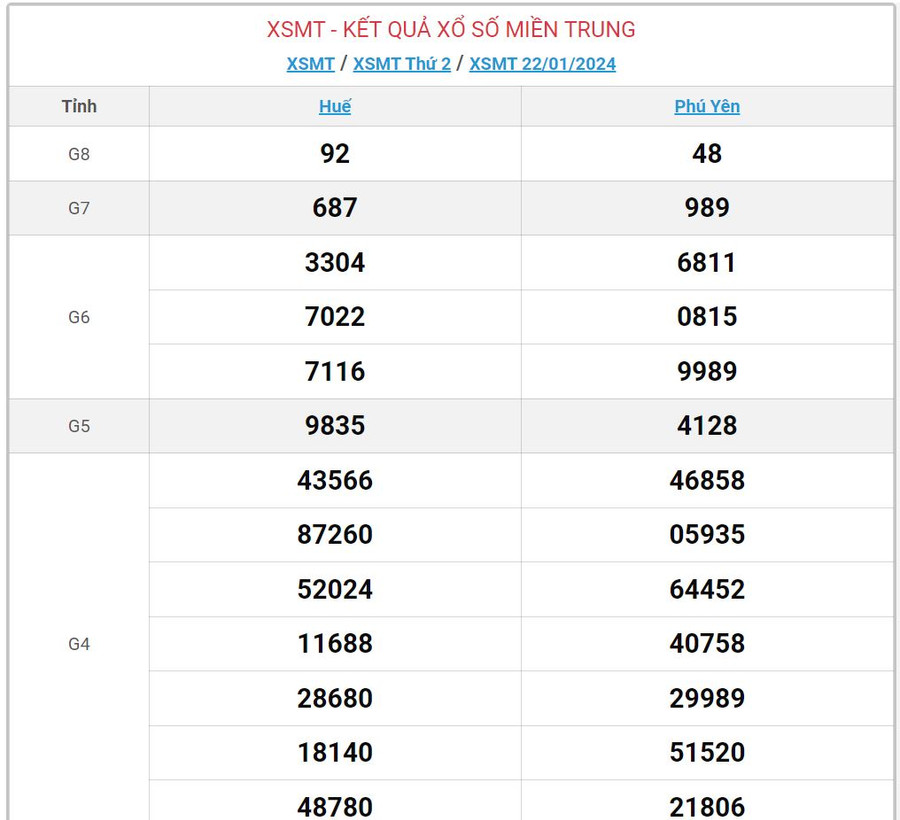Open the XSMT 22/01/2024 date link
This screenshot has width=900, height=820.
click(x=542, y=64)
